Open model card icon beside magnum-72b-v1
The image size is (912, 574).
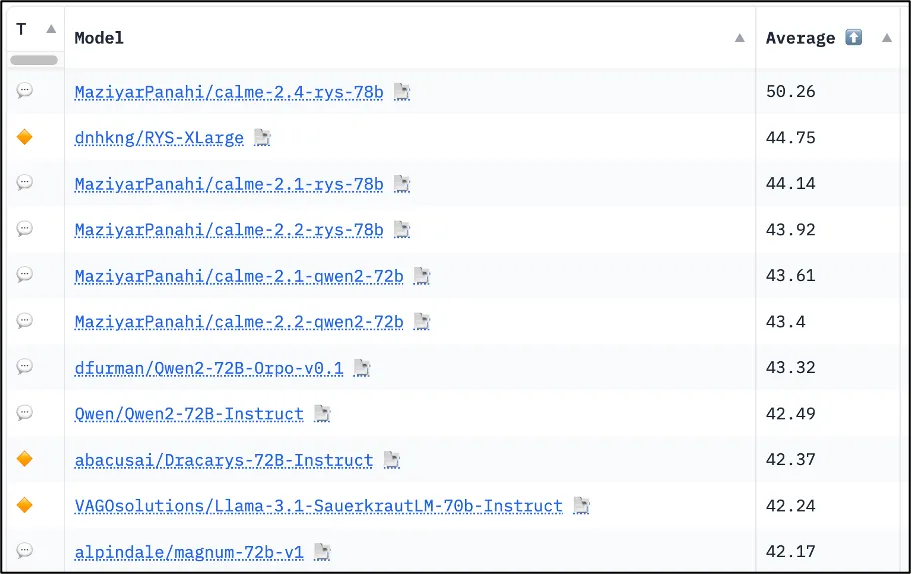[x=322, y=552]
